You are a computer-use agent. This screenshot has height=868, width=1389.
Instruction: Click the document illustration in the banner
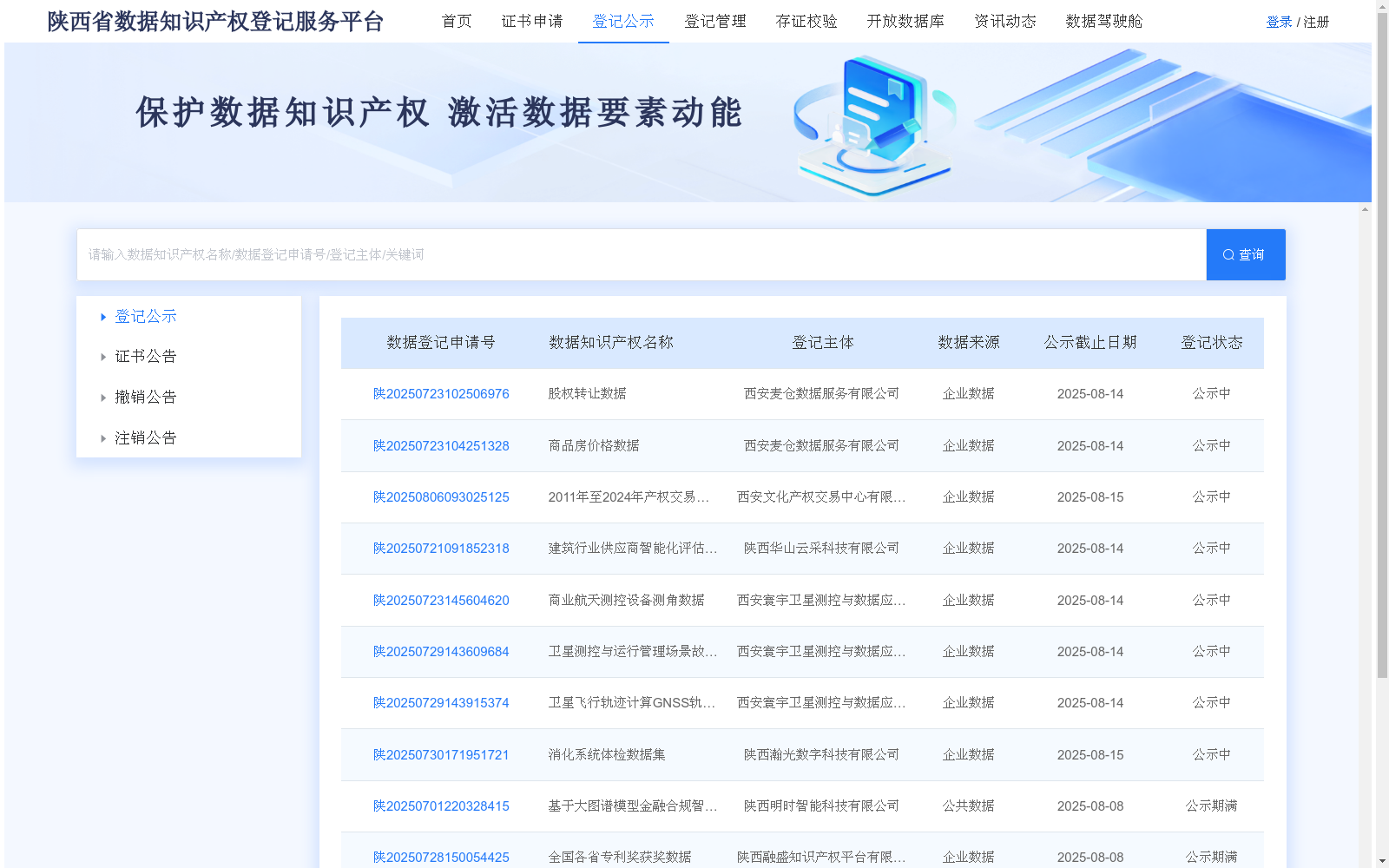pos(875,124)
